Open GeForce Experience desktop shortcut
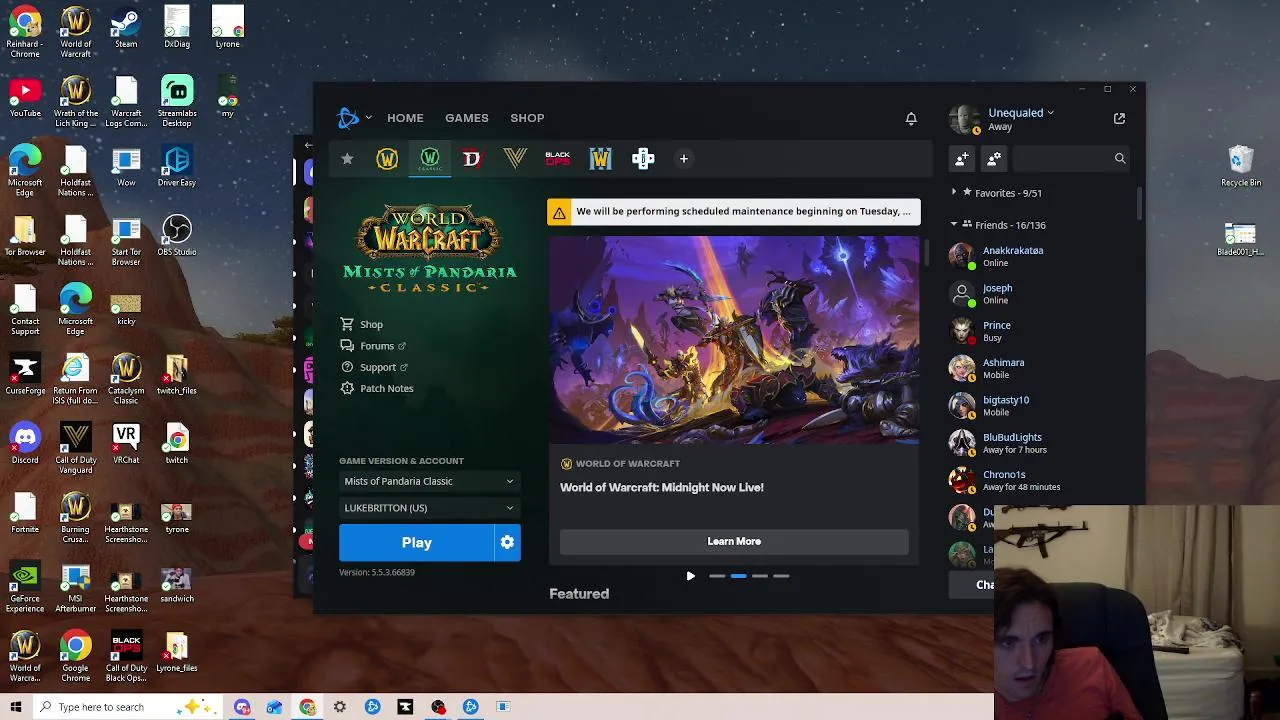The width and height of the screenshot is (1280, 720). tap(25, 588)
